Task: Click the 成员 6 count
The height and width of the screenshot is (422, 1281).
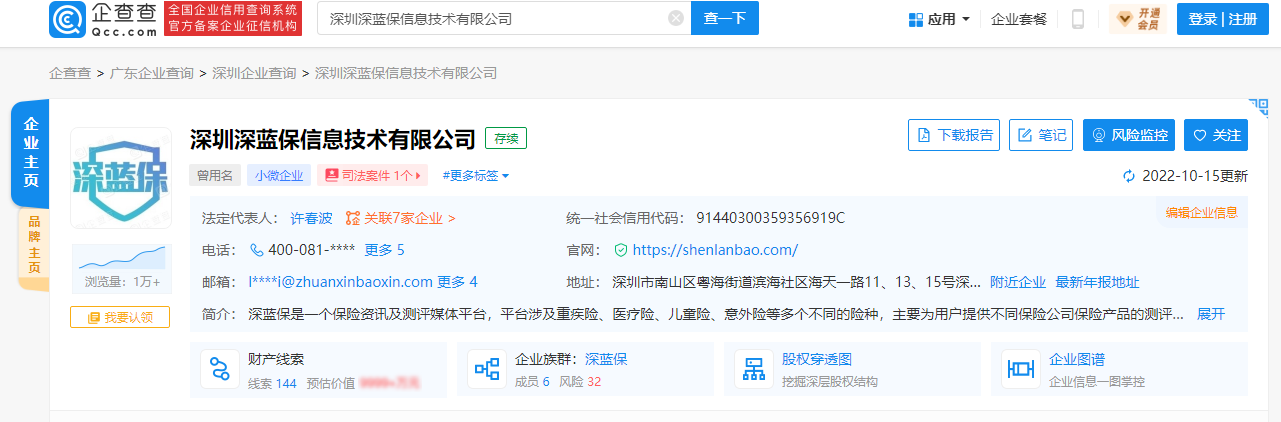Action: (532, 382)
